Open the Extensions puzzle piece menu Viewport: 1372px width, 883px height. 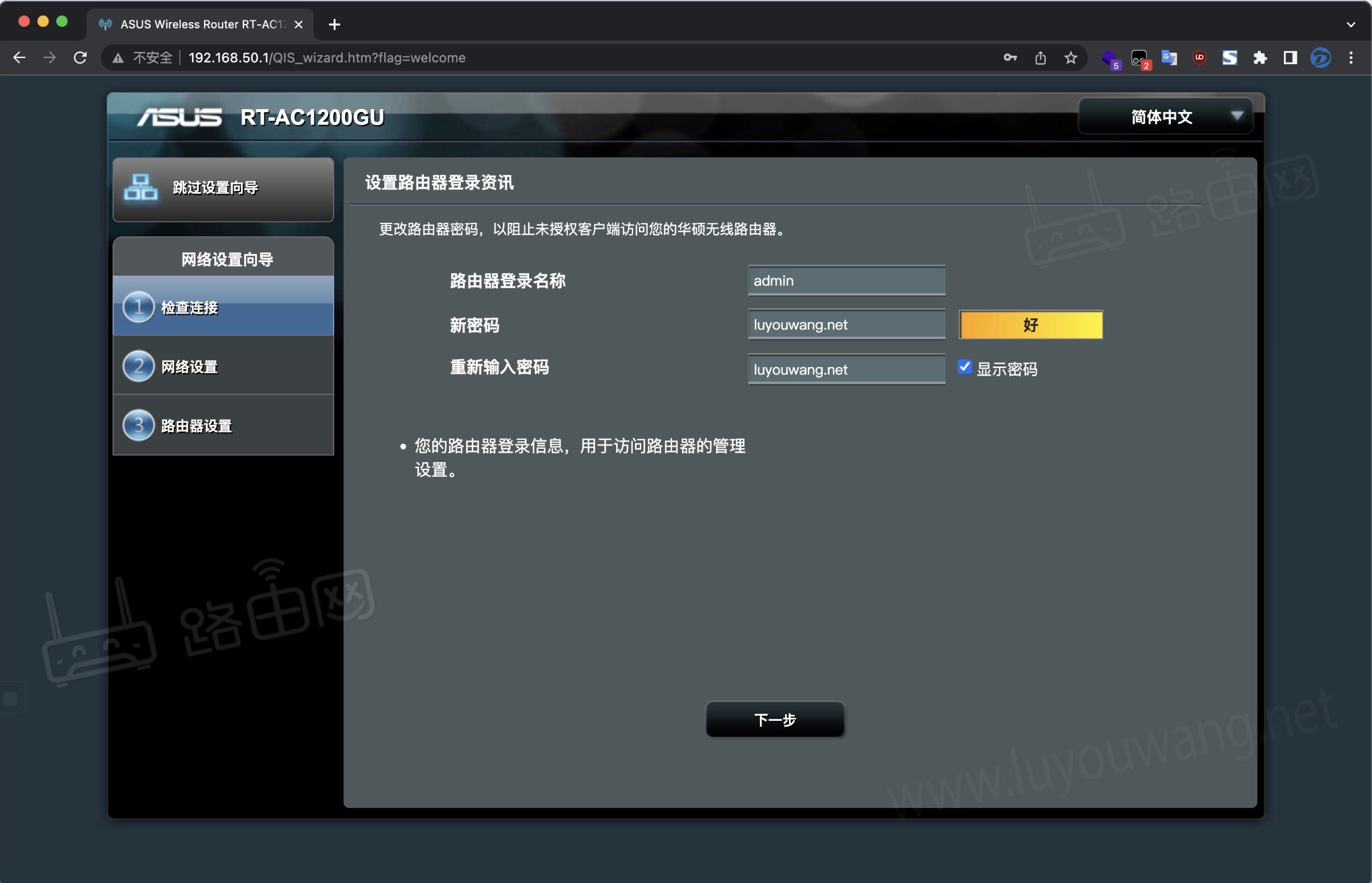click(1259, 58)
